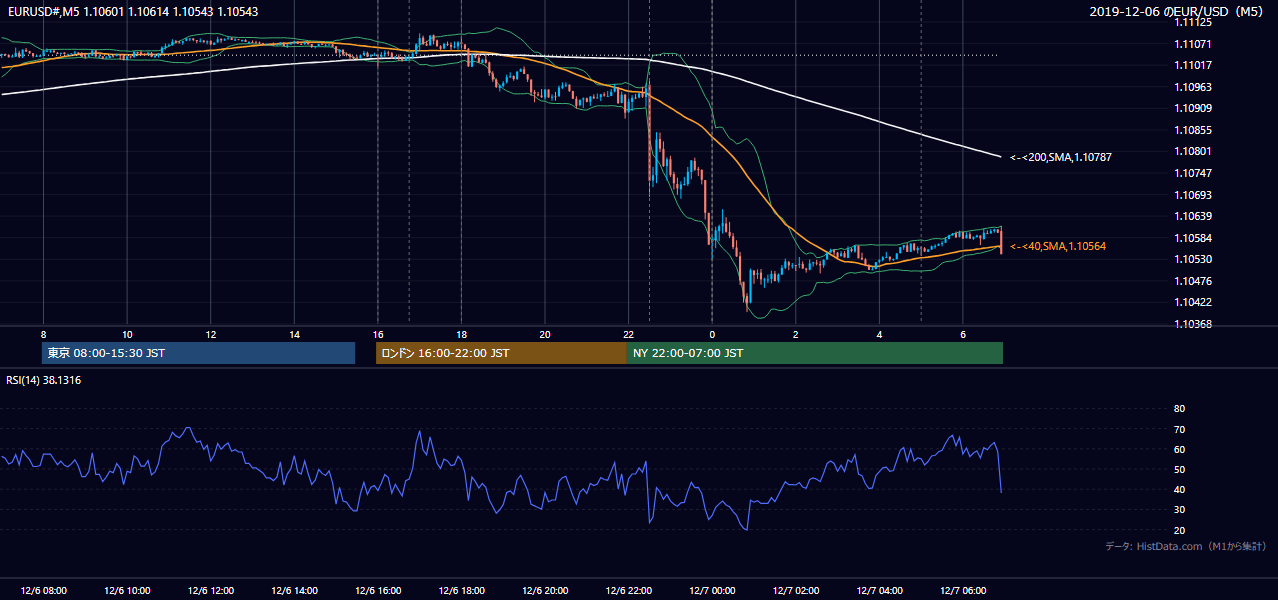Click price axis value 1.10693
Image resolution: width=1278 pixels, height=600 pixels.
(1194, 195)
